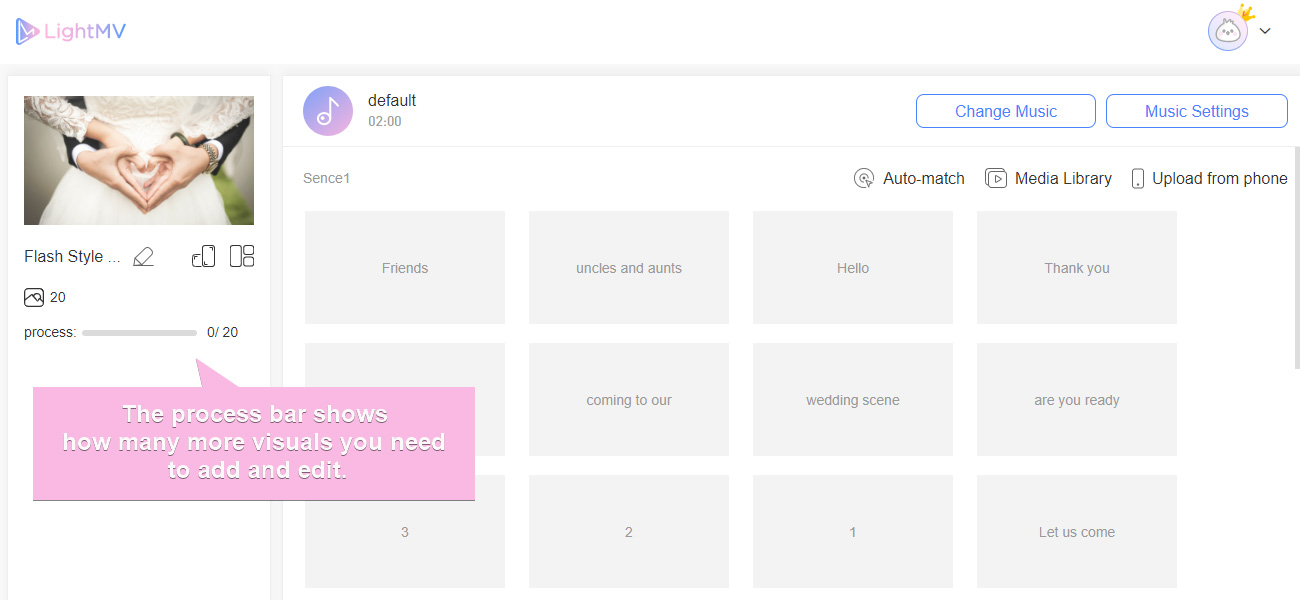The height and width of the screenshot is (600, 1300).
Task: Click the Friends text placeholder cell
Action: (404, 267)
